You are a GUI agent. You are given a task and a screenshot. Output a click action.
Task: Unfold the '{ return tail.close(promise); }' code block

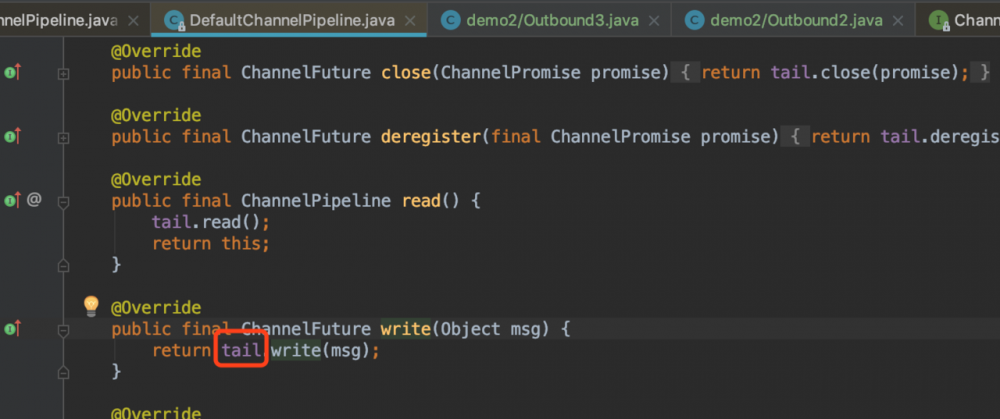[x=832, y=72]
